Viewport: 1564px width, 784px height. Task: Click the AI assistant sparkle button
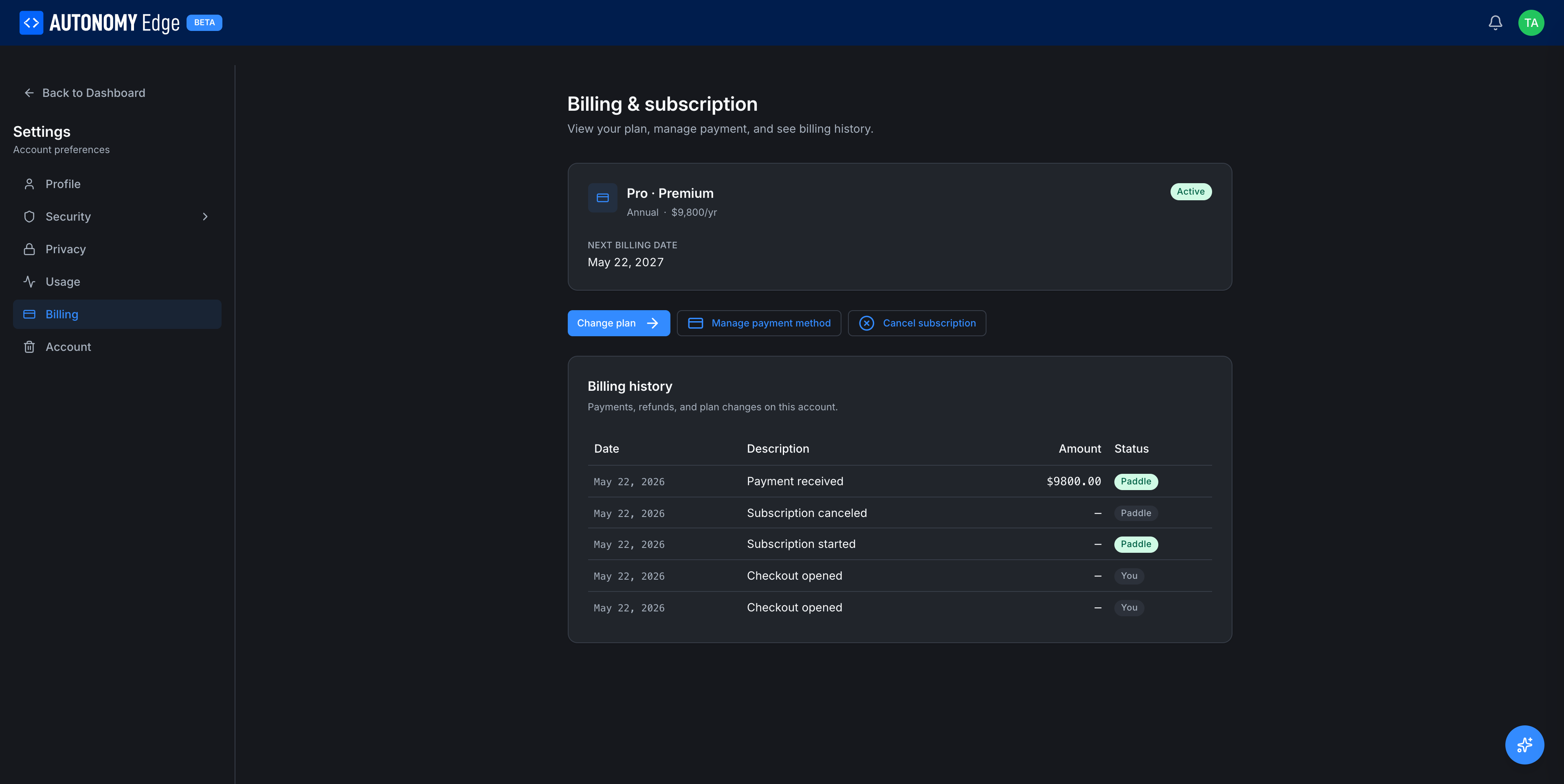(x=1524, y=745)
